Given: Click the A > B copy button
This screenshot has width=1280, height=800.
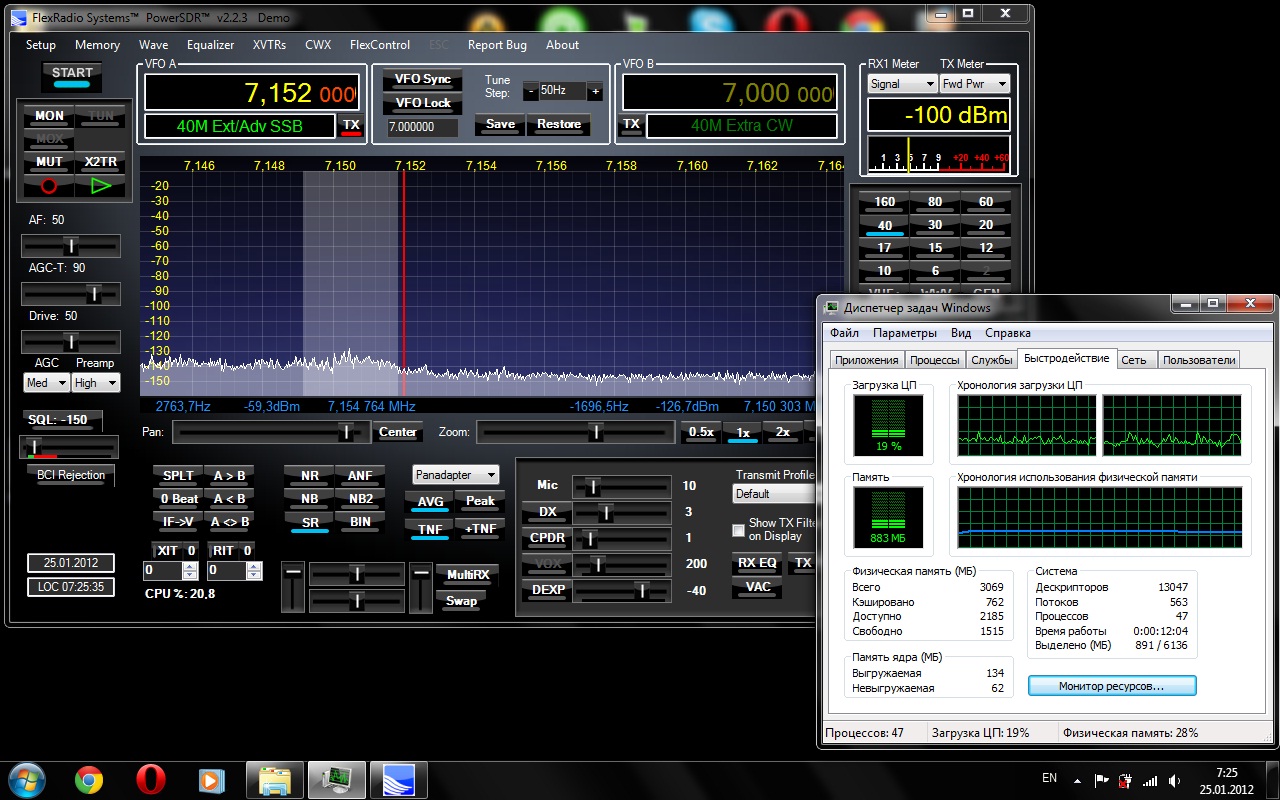Looking at the screenshot, I should tap(229, 476).
